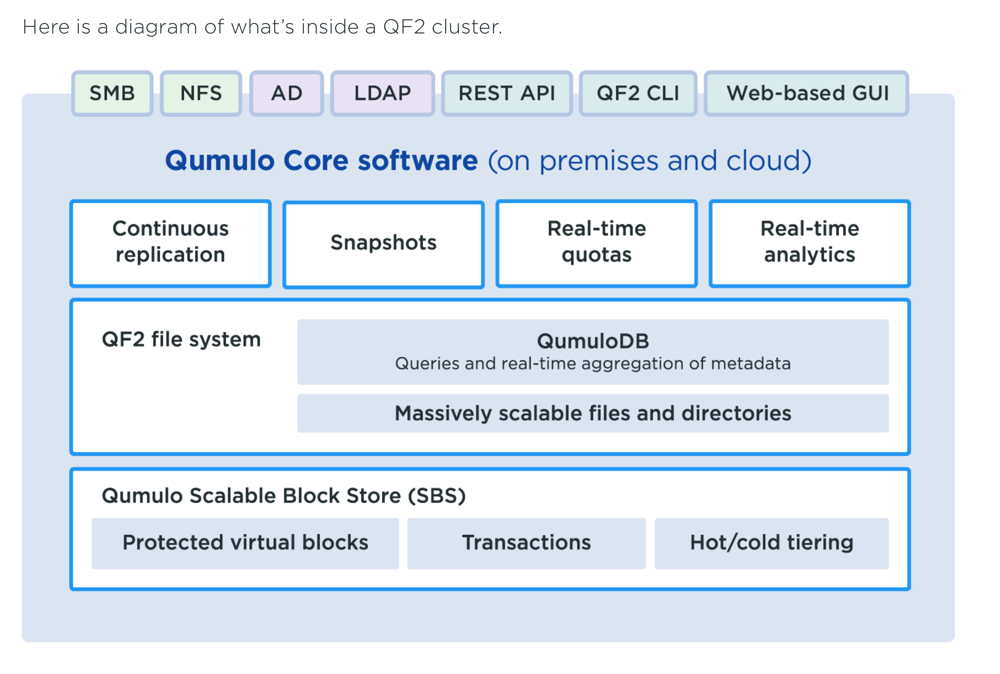Select the LDAP box

click(383, 93)
